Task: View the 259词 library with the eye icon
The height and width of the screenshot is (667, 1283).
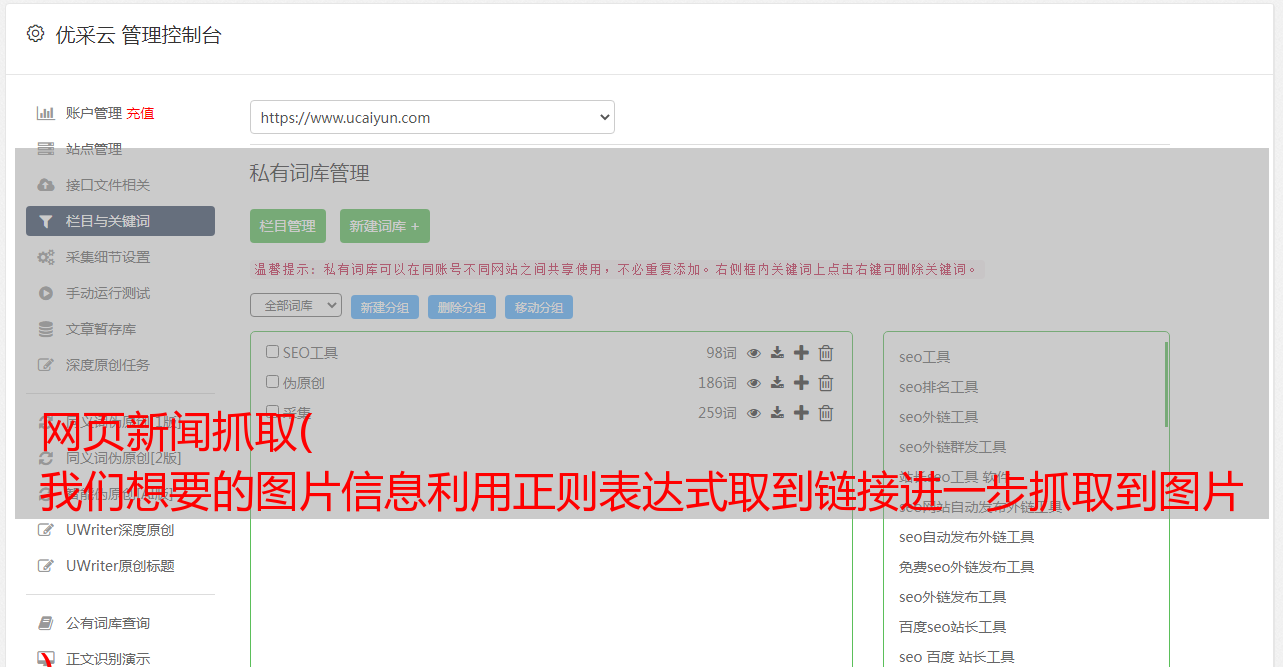Action: (x=754, y=413)
